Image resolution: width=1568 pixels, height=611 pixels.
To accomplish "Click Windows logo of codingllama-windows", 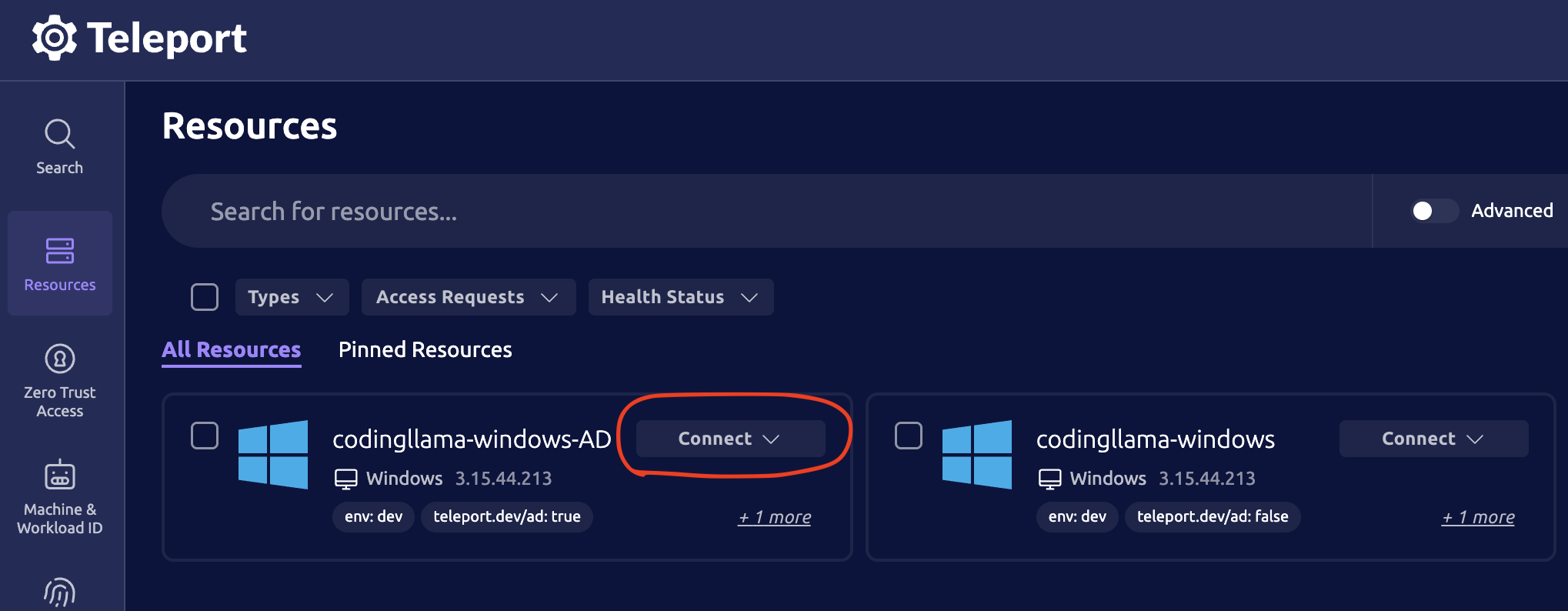I will coord(977,454).
